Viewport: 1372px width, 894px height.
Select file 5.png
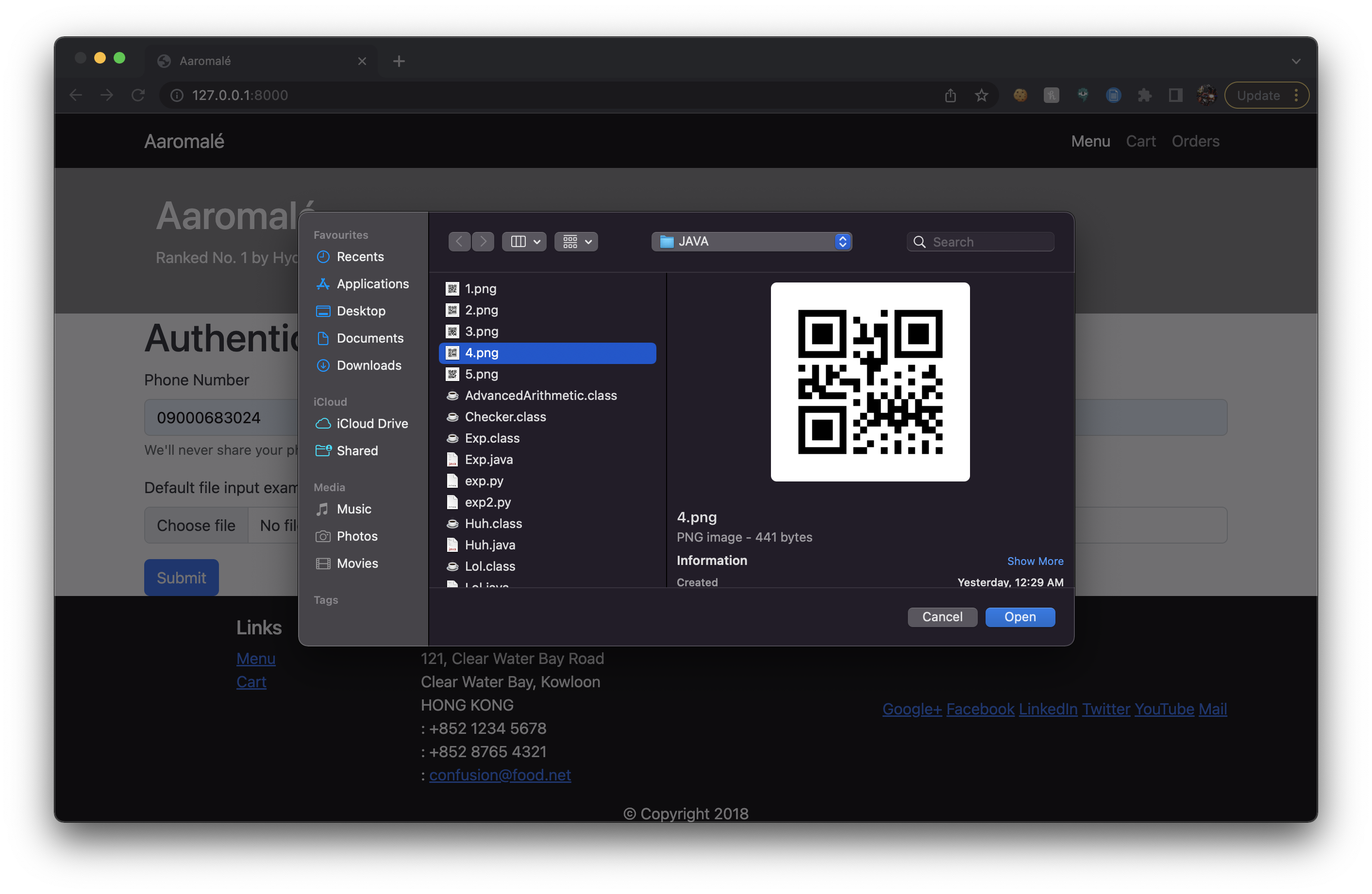click(x=548, y=374)
